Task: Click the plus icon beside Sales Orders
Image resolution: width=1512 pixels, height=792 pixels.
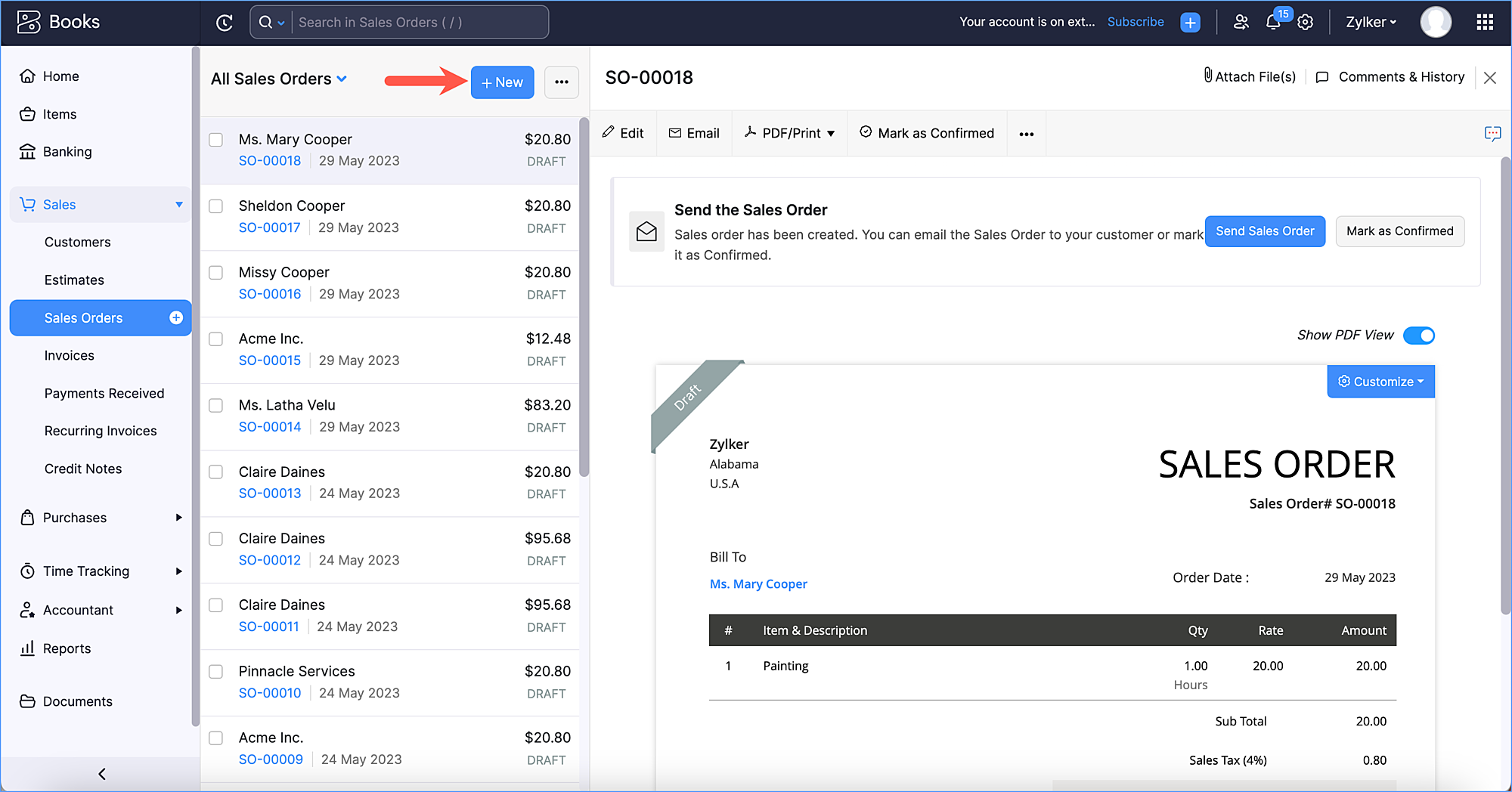Action: [176, 318]
